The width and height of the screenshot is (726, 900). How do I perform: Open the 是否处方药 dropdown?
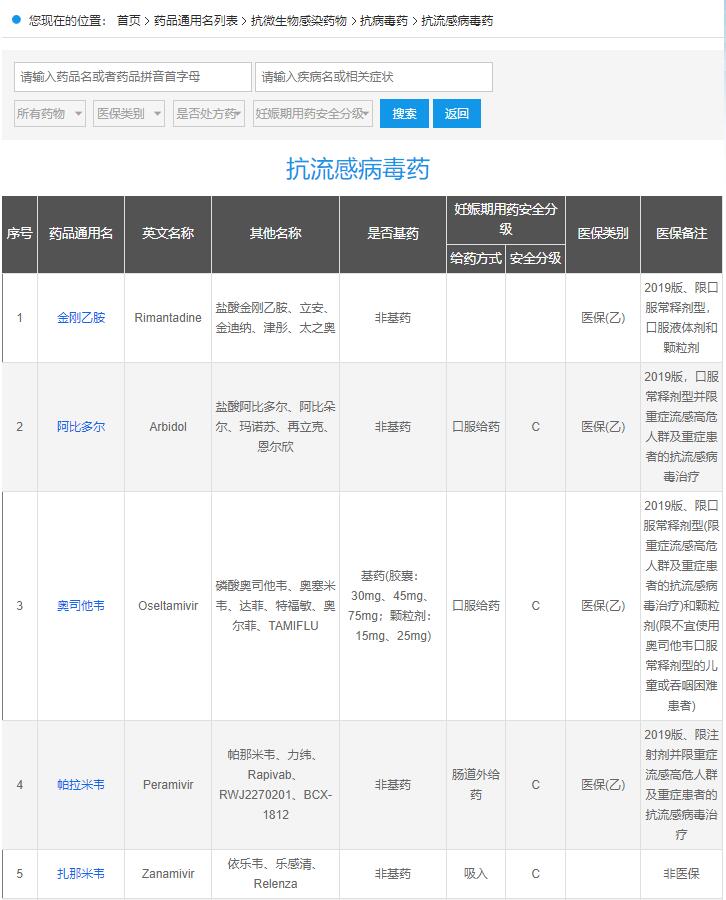click(x=208, y=114)
